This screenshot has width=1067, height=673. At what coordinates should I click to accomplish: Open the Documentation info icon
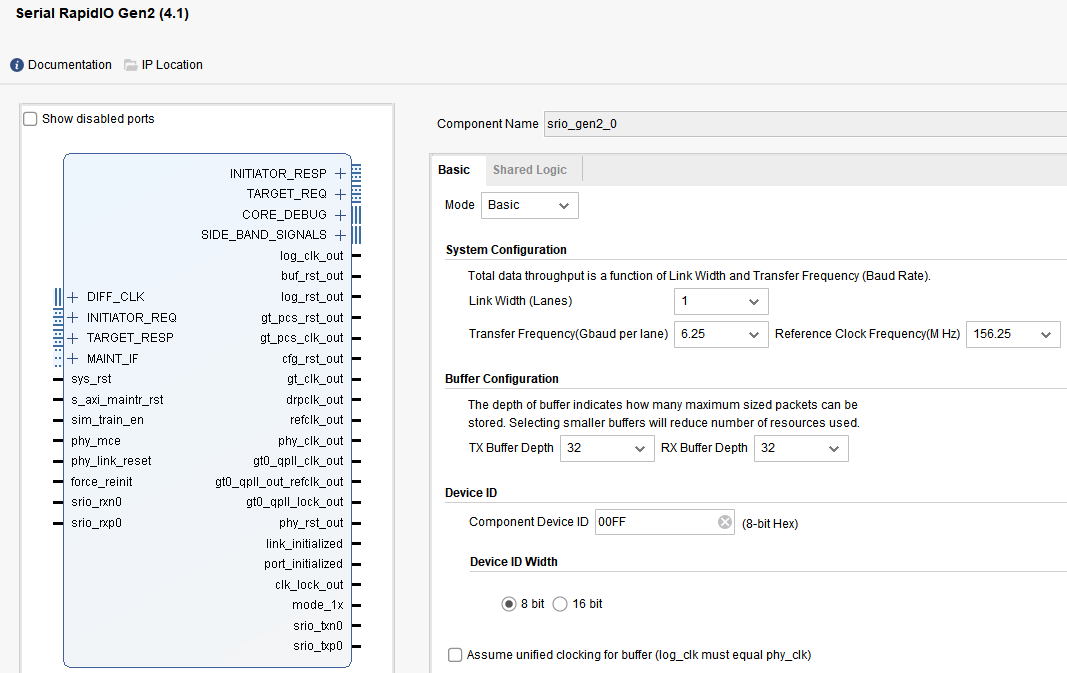17,65
